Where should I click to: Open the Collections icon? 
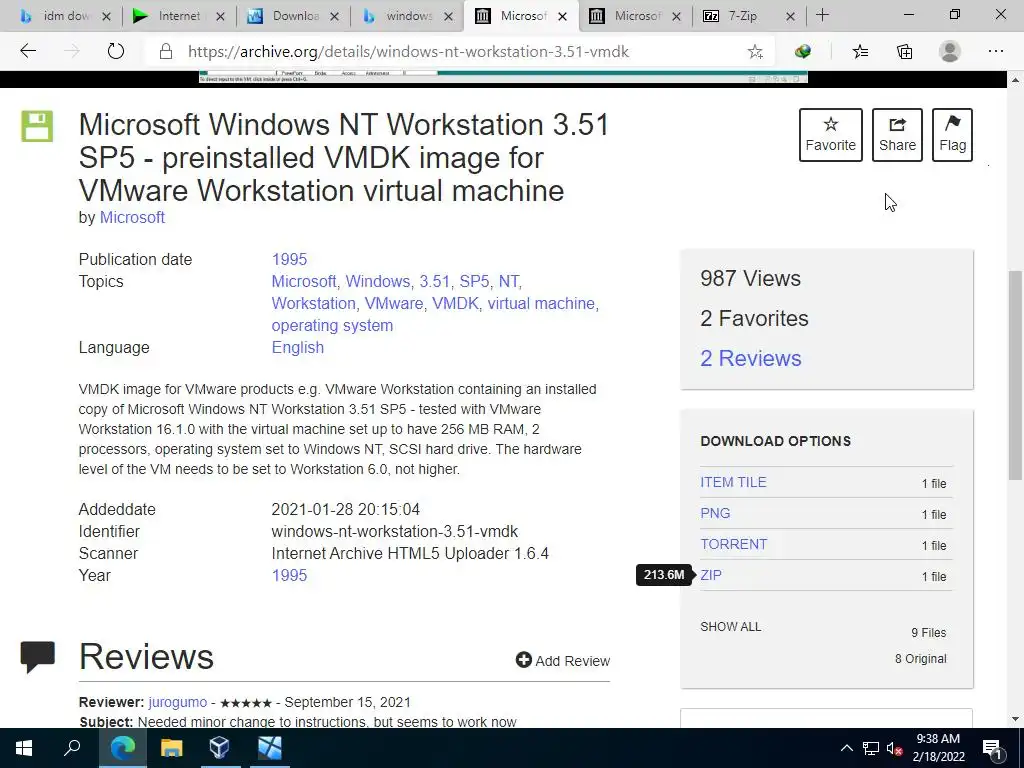(x=904, y=52)
